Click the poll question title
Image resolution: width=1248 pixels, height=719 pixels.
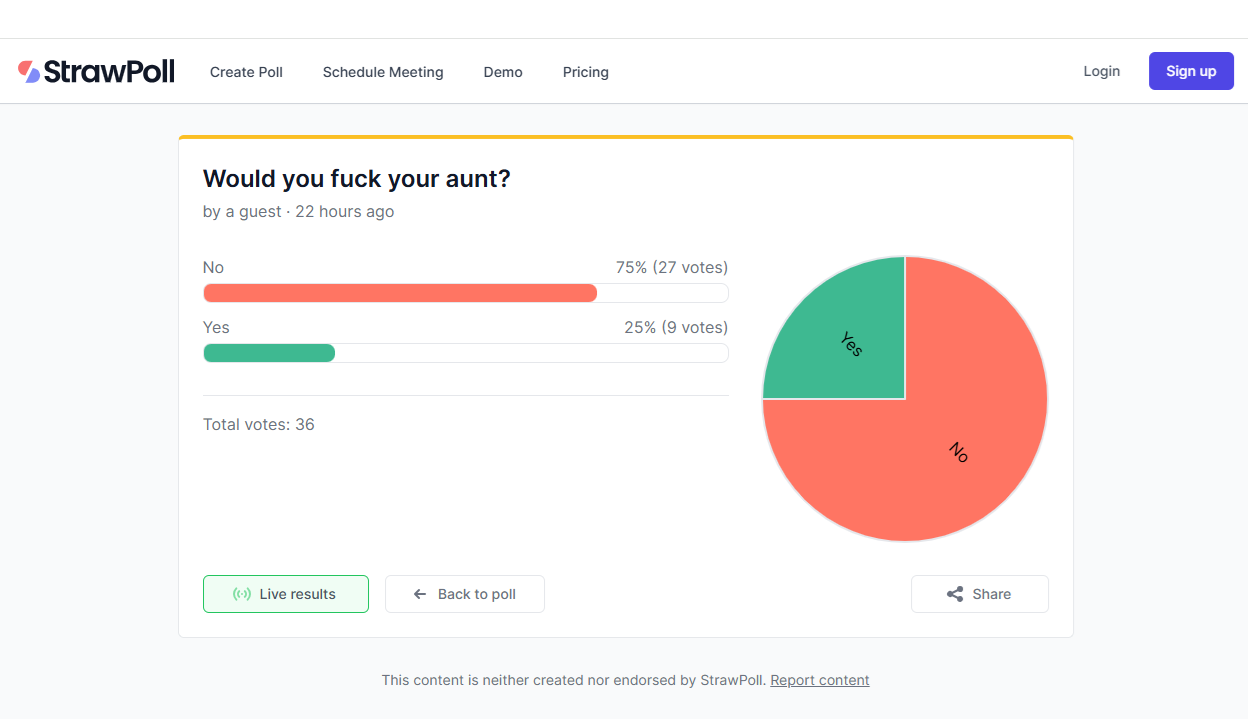[x=357, y=179]
